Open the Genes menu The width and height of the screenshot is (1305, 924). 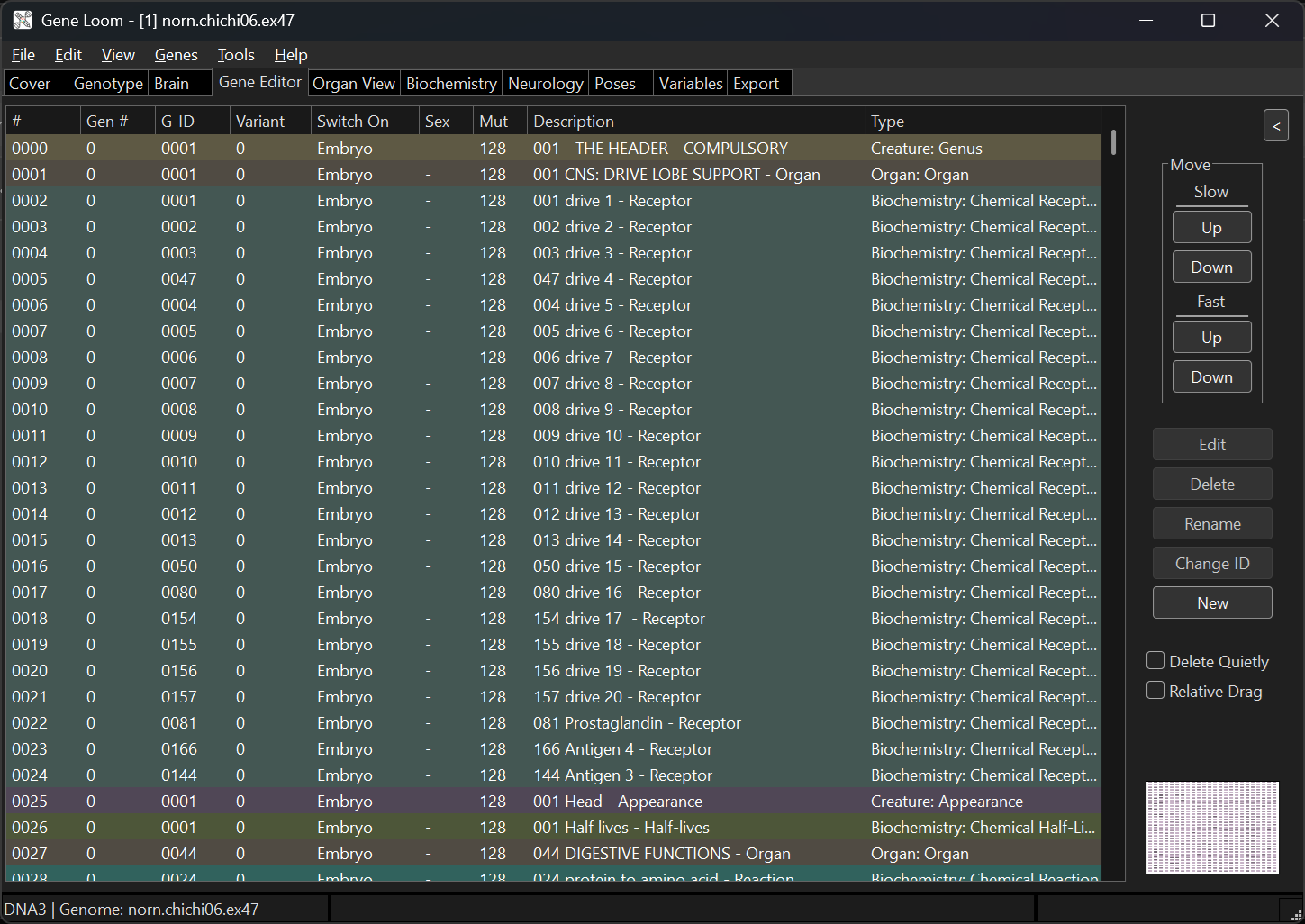coord(176,55)
